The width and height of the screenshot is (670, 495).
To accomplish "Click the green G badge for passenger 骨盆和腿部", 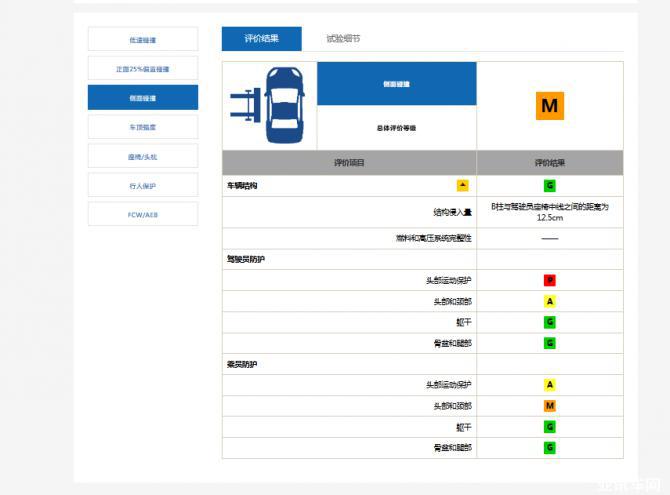I will coord(549,447).
